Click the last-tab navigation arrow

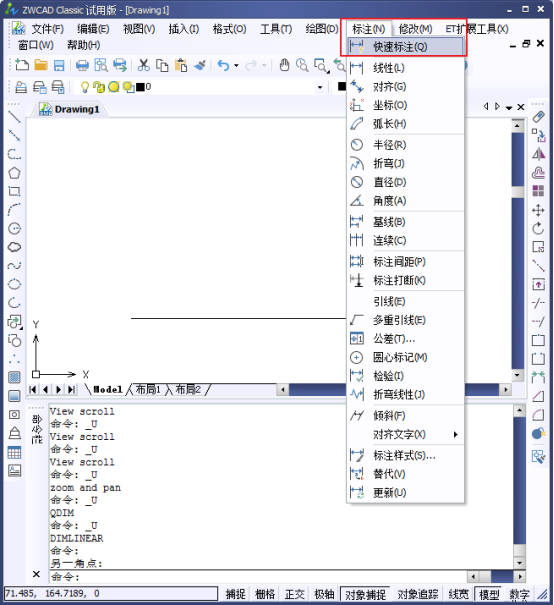[71, 389]
